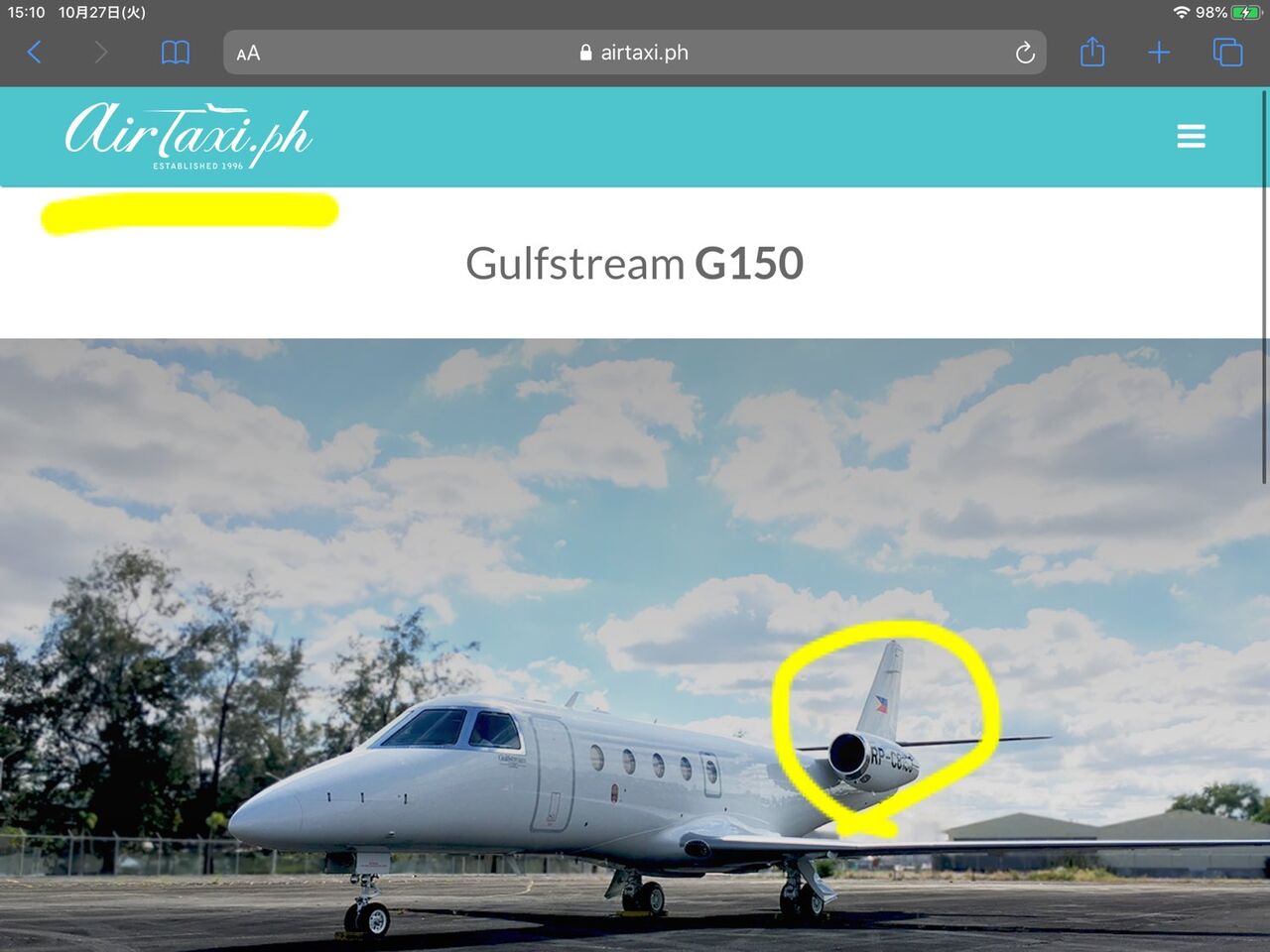Tap the forward navigation arrow
The height and width of the screenshot is (952, 1270).
pyautogui.click(x=100, y=53)
